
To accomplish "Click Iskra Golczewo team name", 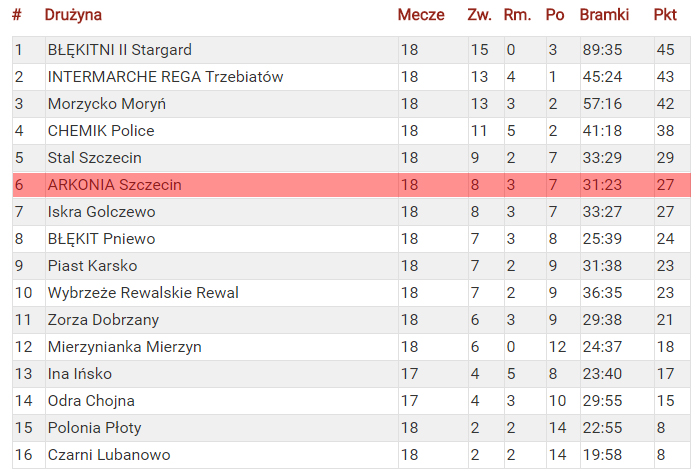I will coord(101,212).
